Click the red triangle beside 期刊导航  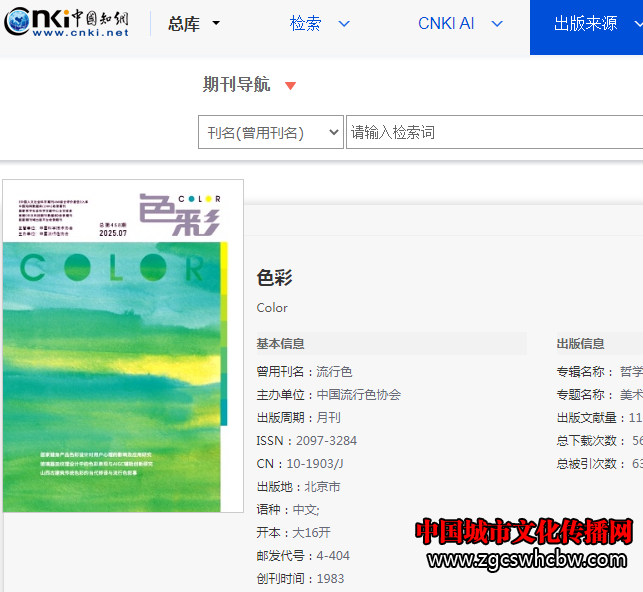tap(290, 86)
